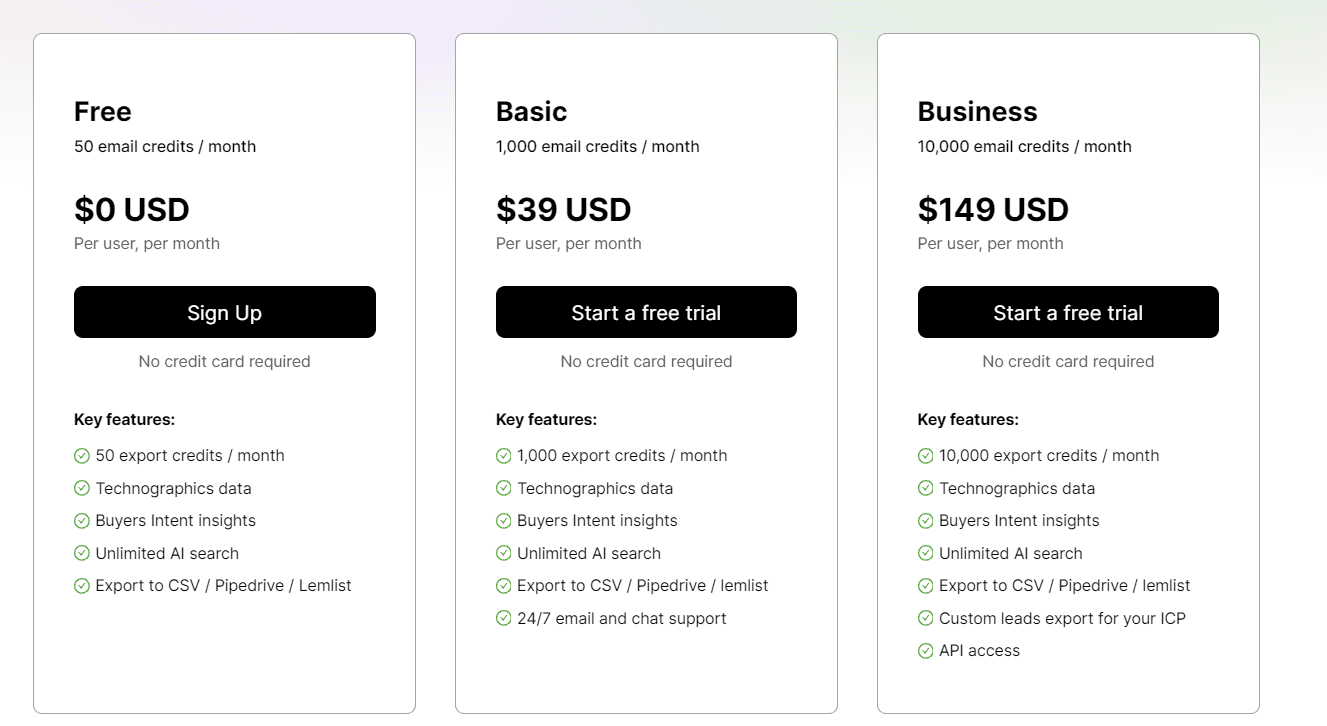This screenshot has height=726, width=1327.
Task: Click the checkmark beside 24/7 email and chat support
Action: click(x=503, y=618)
